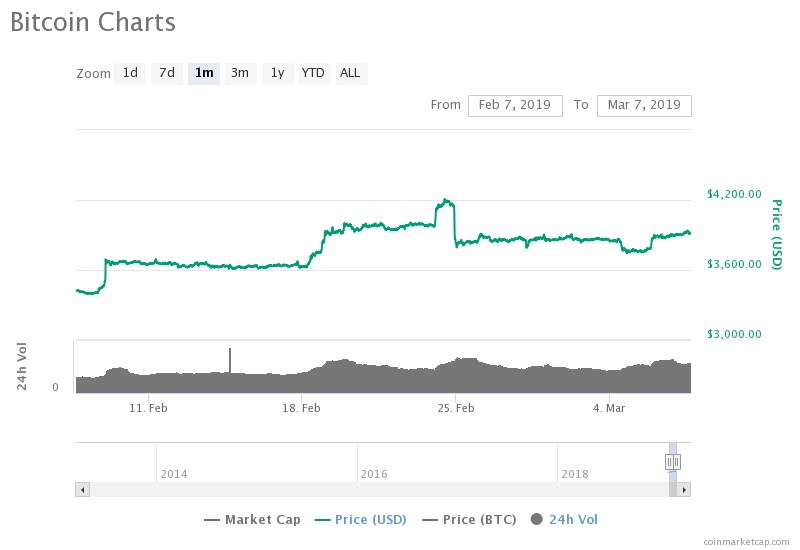The height and width of the screenshot is (550, 800).
Task: Click the green Price (USD) line marker
Action: 322,520
